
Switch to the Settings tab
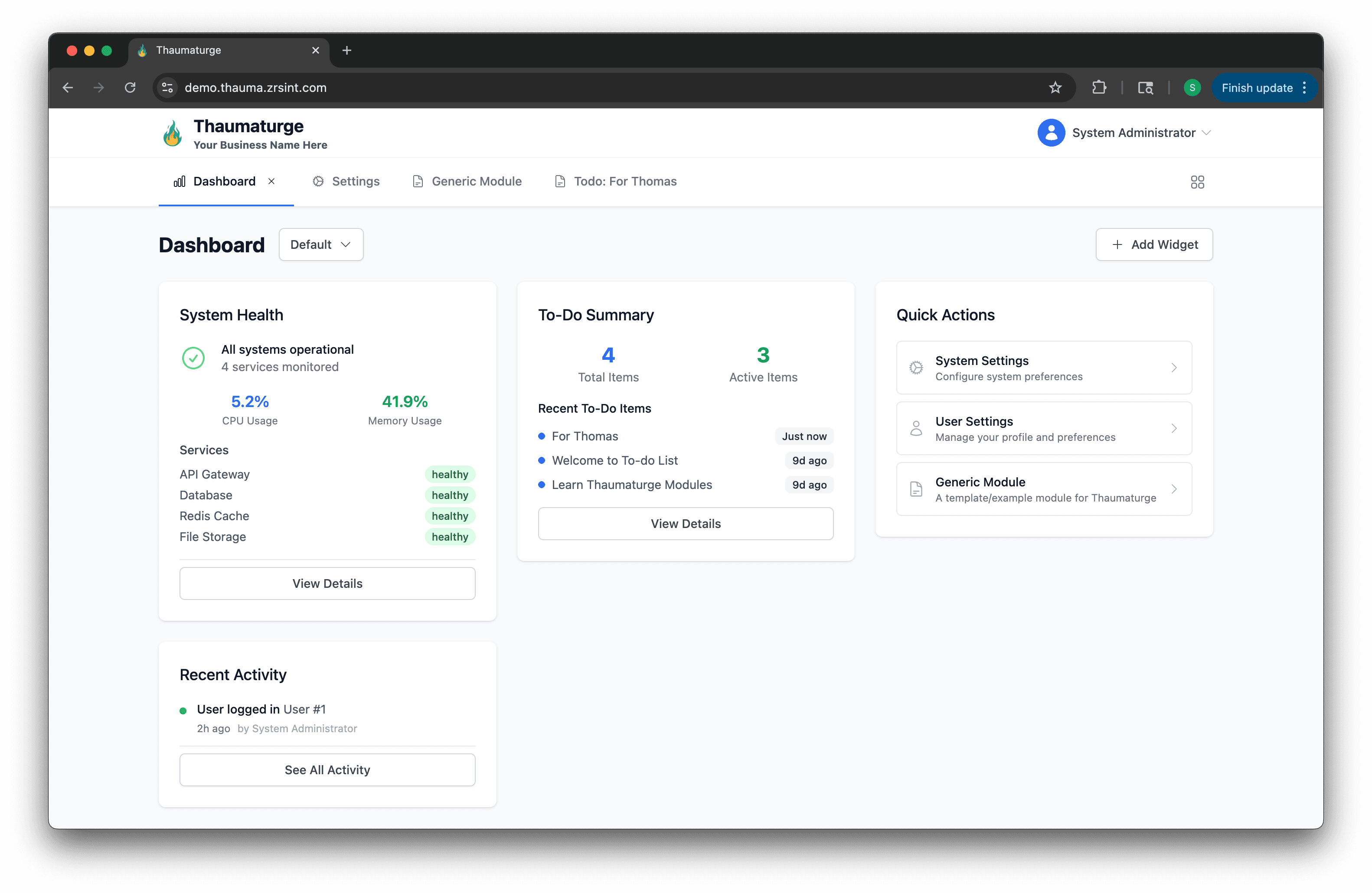[x=346, y=182]
